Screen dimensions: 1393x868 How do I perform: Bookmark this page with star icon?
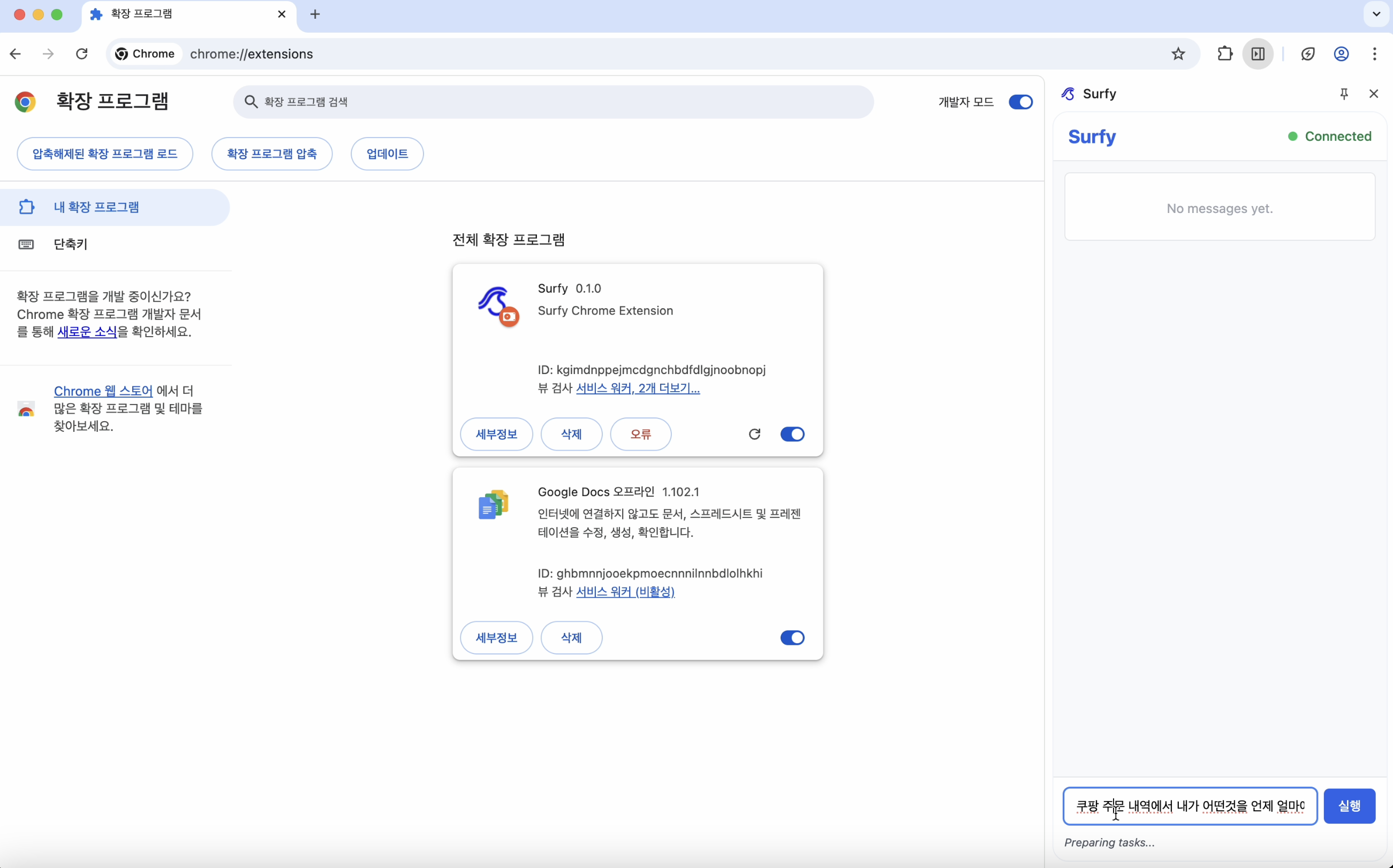coord(1178,54)
